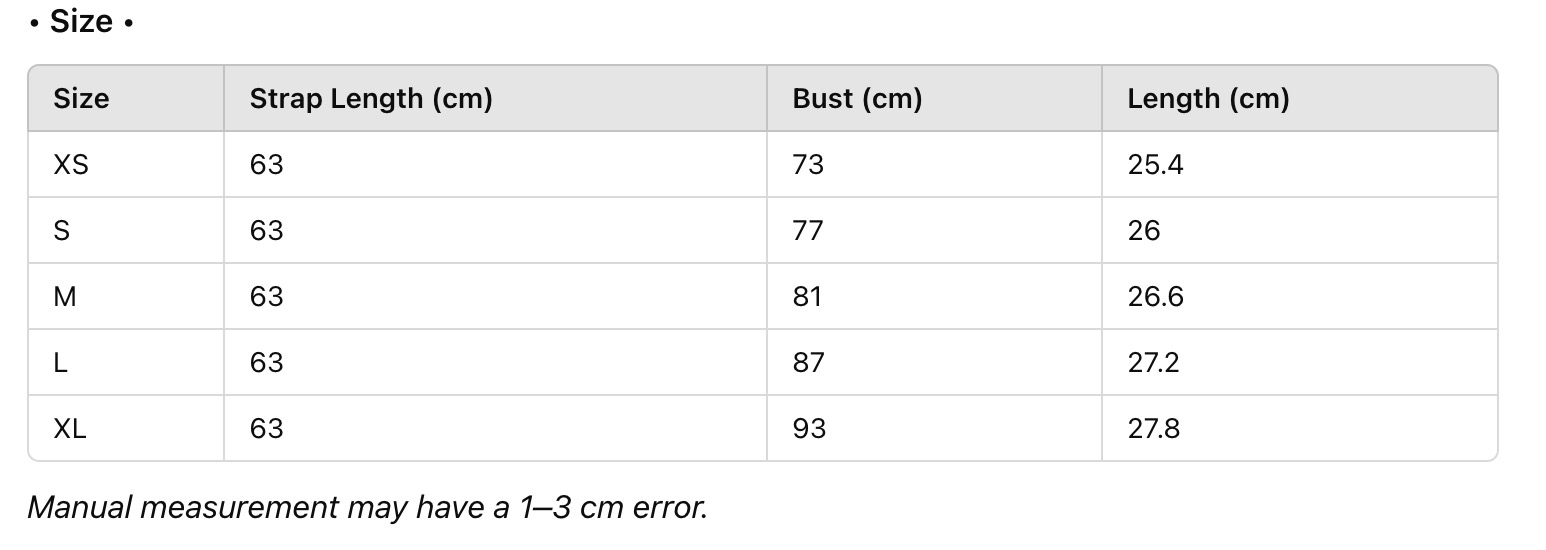
Task: Select the S size row label
Action: click(x=62, y=231)
